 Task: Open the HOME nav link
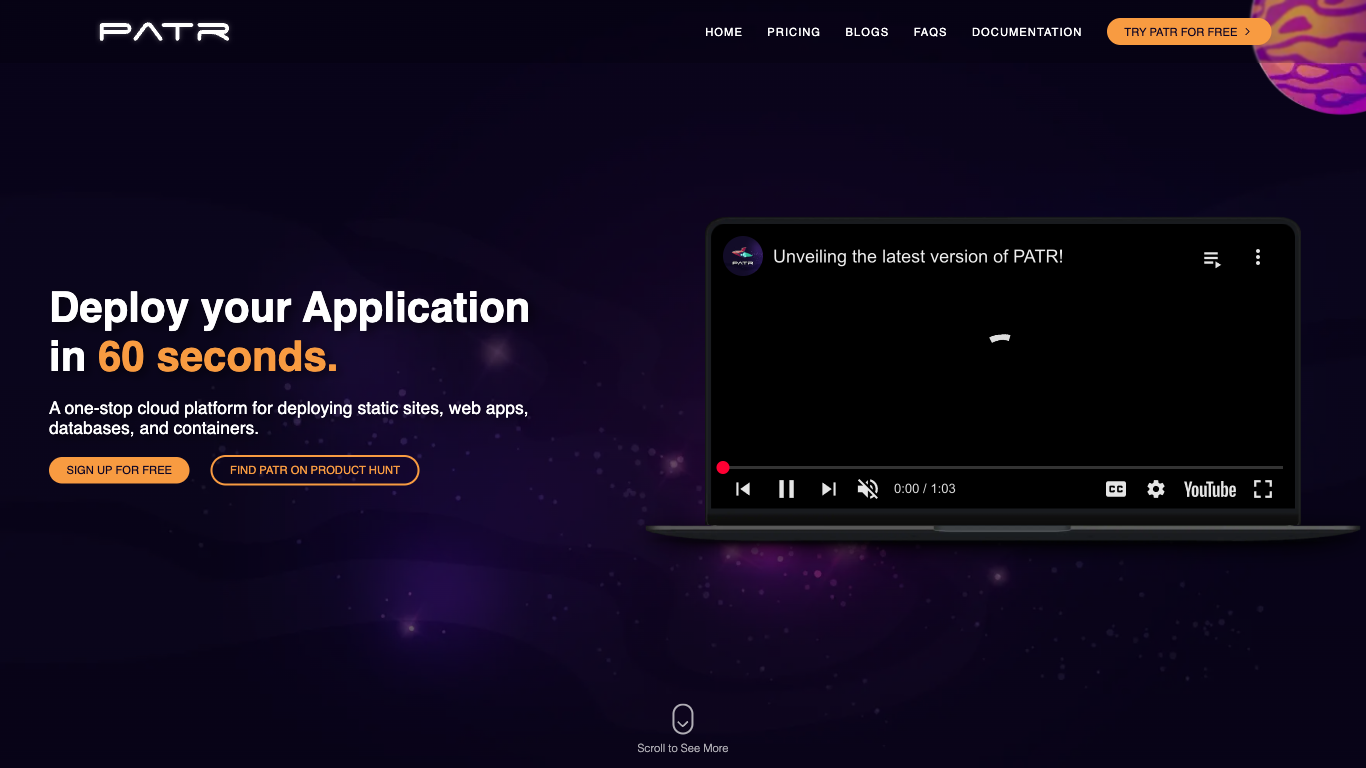[x=724, y=32]
